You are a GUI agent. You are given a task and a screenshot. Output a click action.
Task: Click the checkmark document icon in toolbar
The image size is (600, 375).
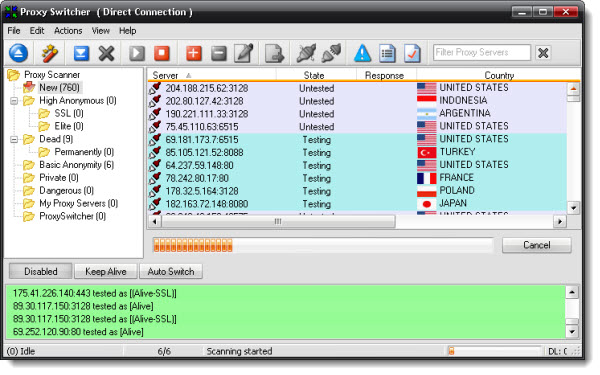pyautogui.click(x=412, y=53)
